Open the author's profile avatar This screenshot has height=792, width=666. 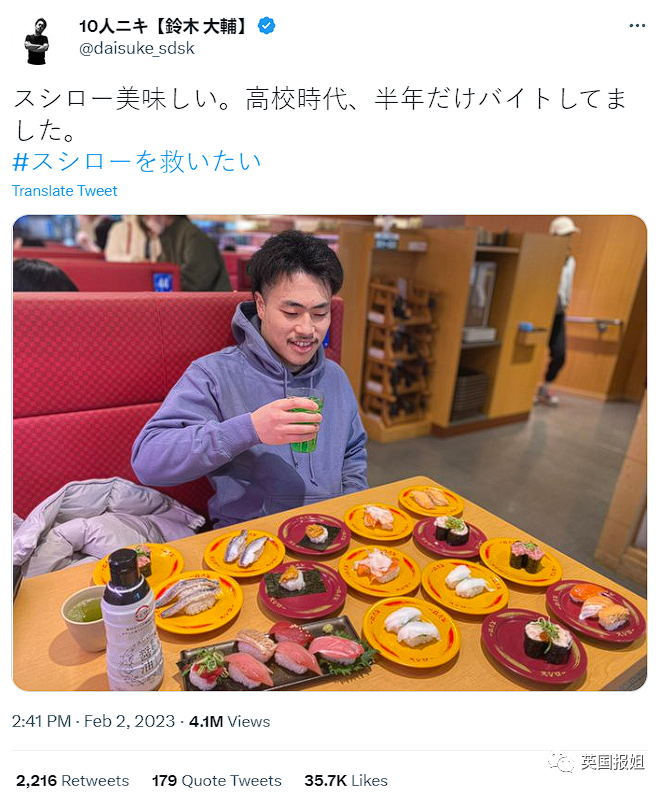[x=37, y=41]
